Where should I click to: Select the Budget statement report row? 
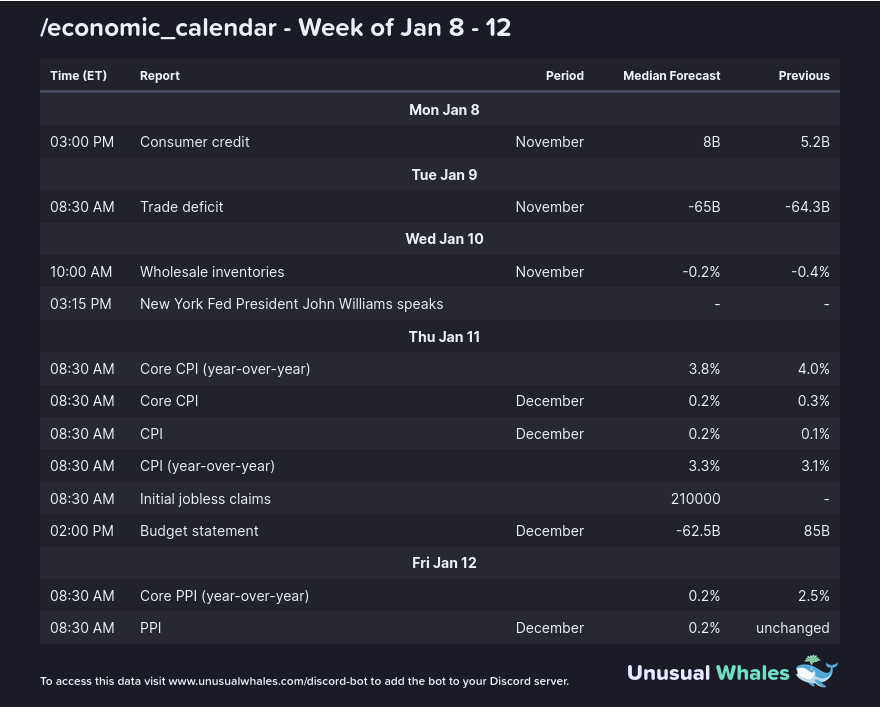tap(199, 531)
